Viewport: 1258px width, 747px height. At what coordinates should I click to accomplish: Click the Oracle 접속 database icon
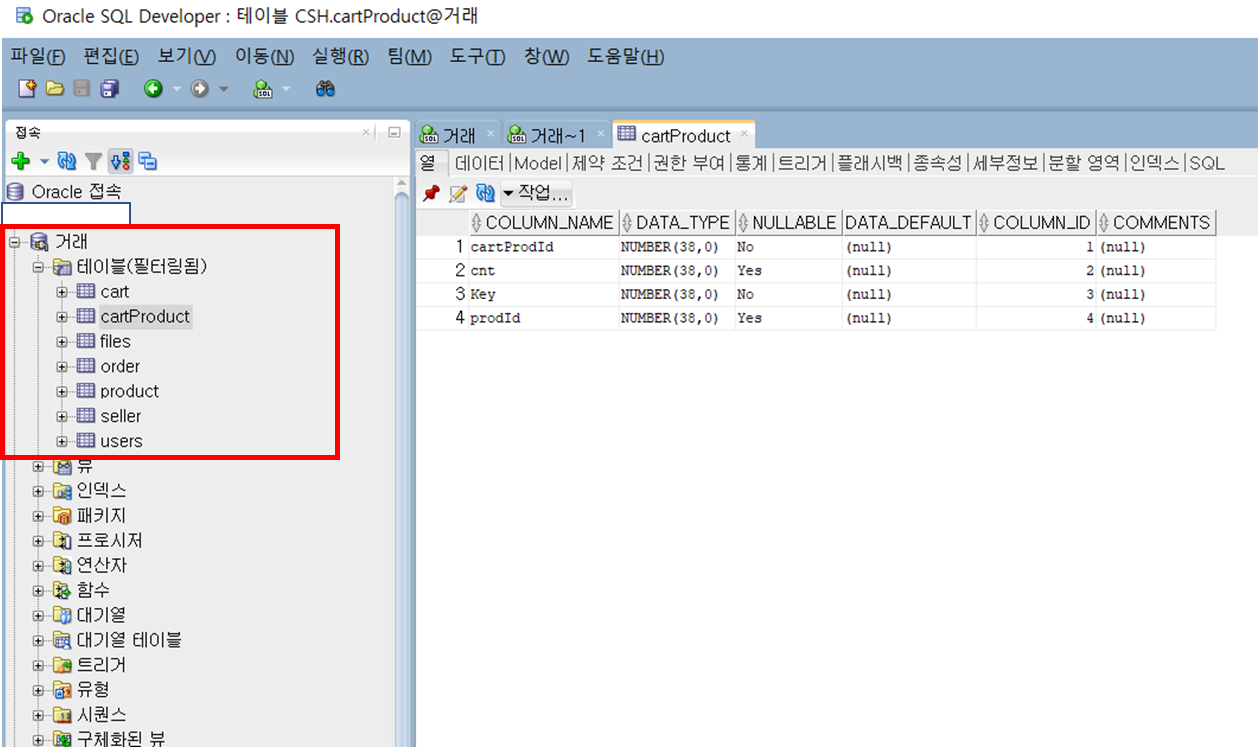pos(15,192)
